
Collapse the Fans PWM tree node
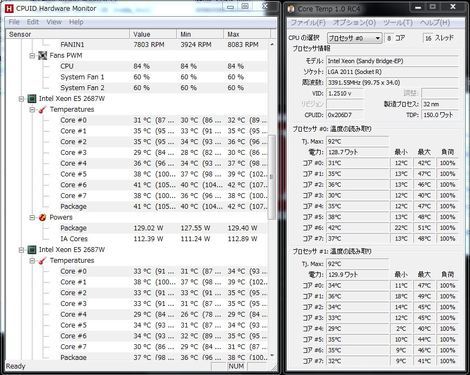point(32,56)
